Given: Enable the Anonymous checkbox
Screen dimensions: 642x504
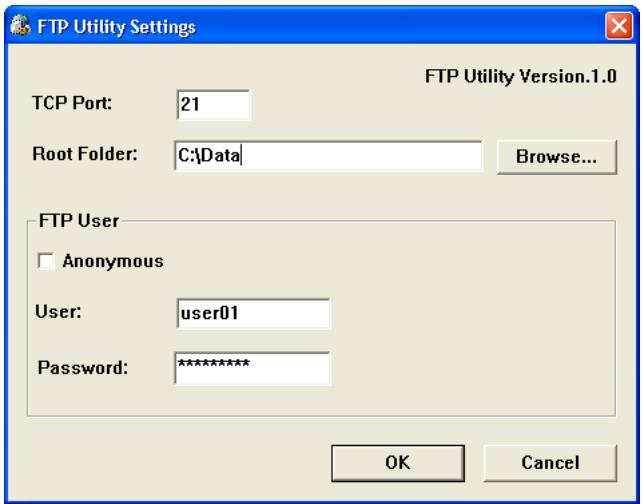Looking at the screenshot, I should pos(45,261).
